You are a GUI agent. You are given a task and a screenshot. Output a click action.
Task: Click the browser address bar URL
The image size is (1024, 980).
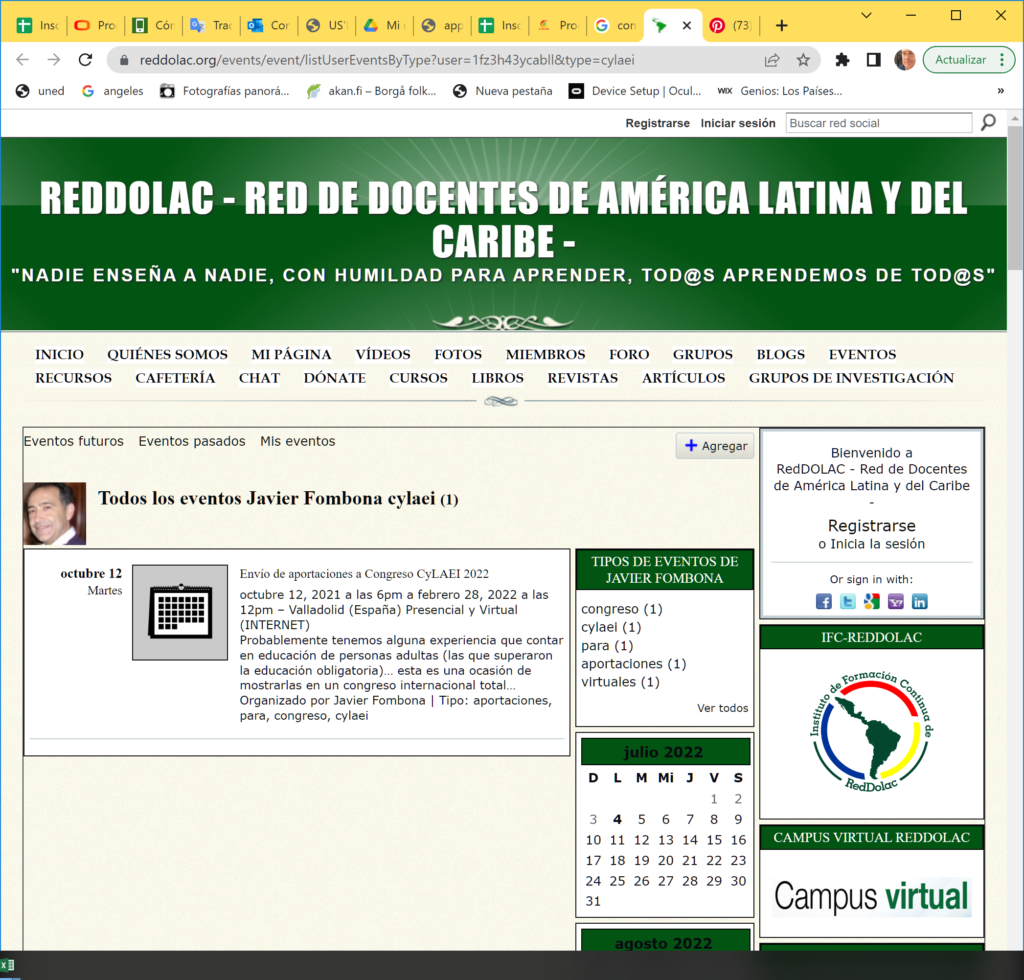pyautogui.click(x=387, y=60)
